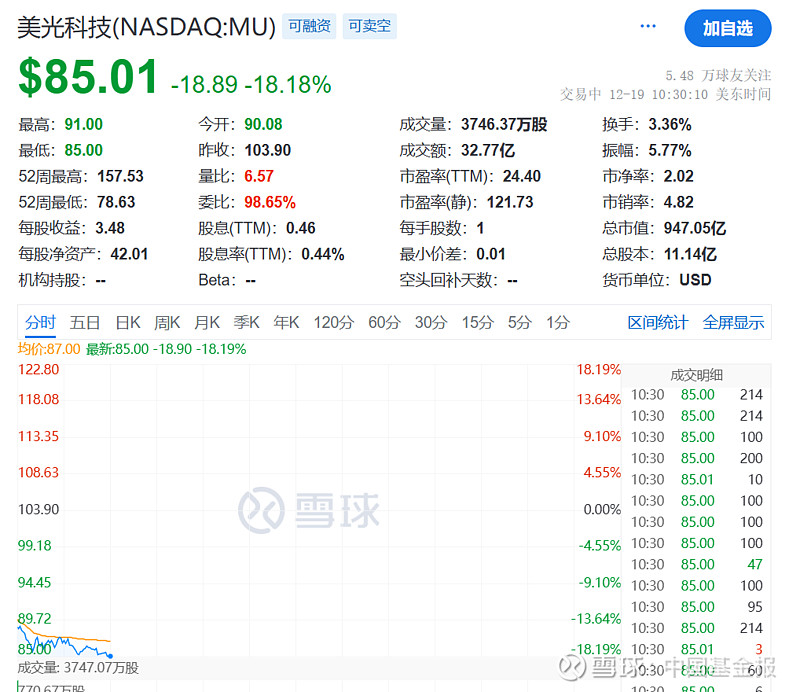This screenshot has width=800, height=692.
Task: Switch to the 日K daily candlestick tab
Action: 127,322
